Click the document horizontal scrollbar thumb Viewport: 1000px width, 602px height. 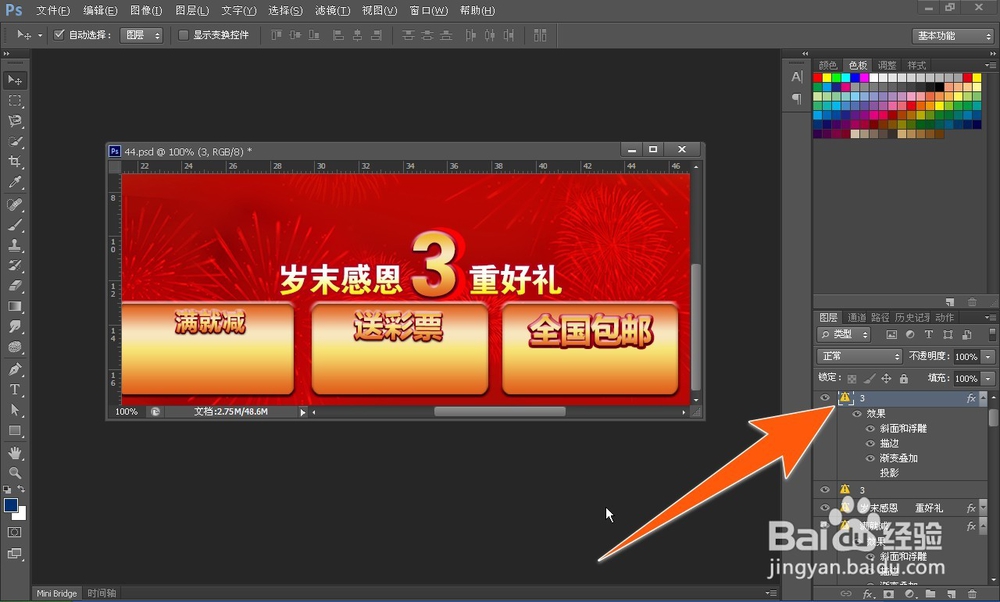(x=500, y=412)
